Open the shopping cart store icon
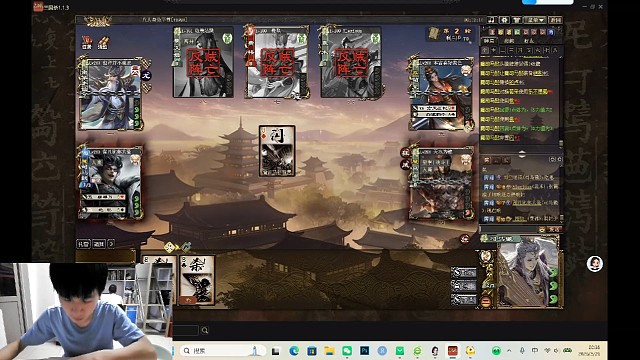The width and height of the screenshot is (640, 360). coord(517,20)
